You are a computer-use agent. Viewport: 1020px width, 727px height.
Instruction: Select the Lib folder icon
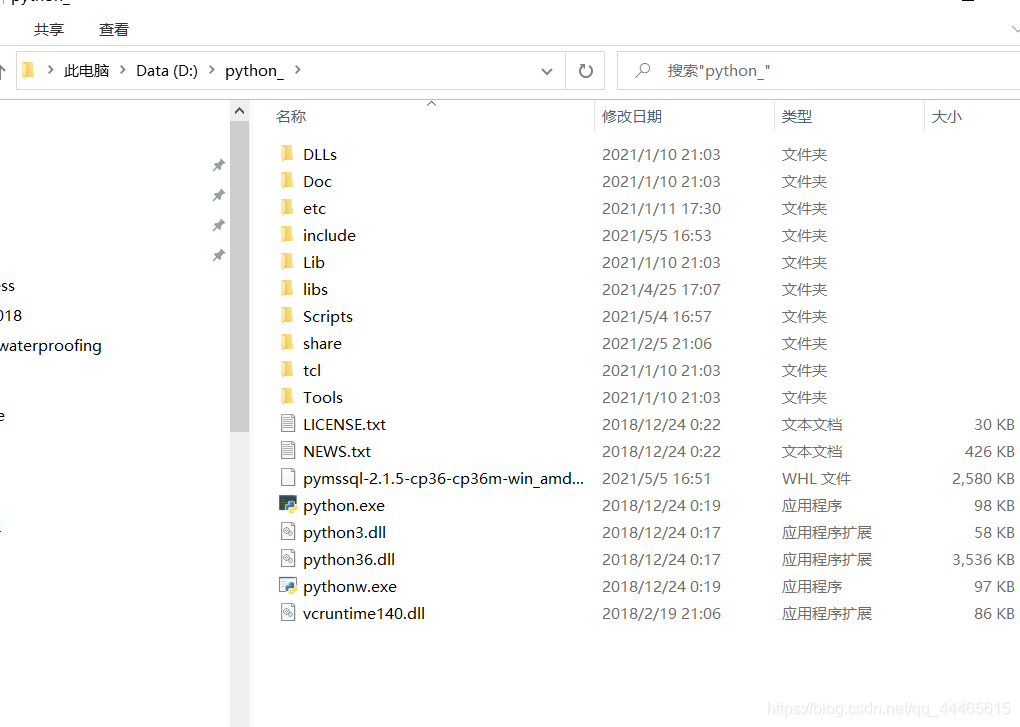[x=288, y=262]
